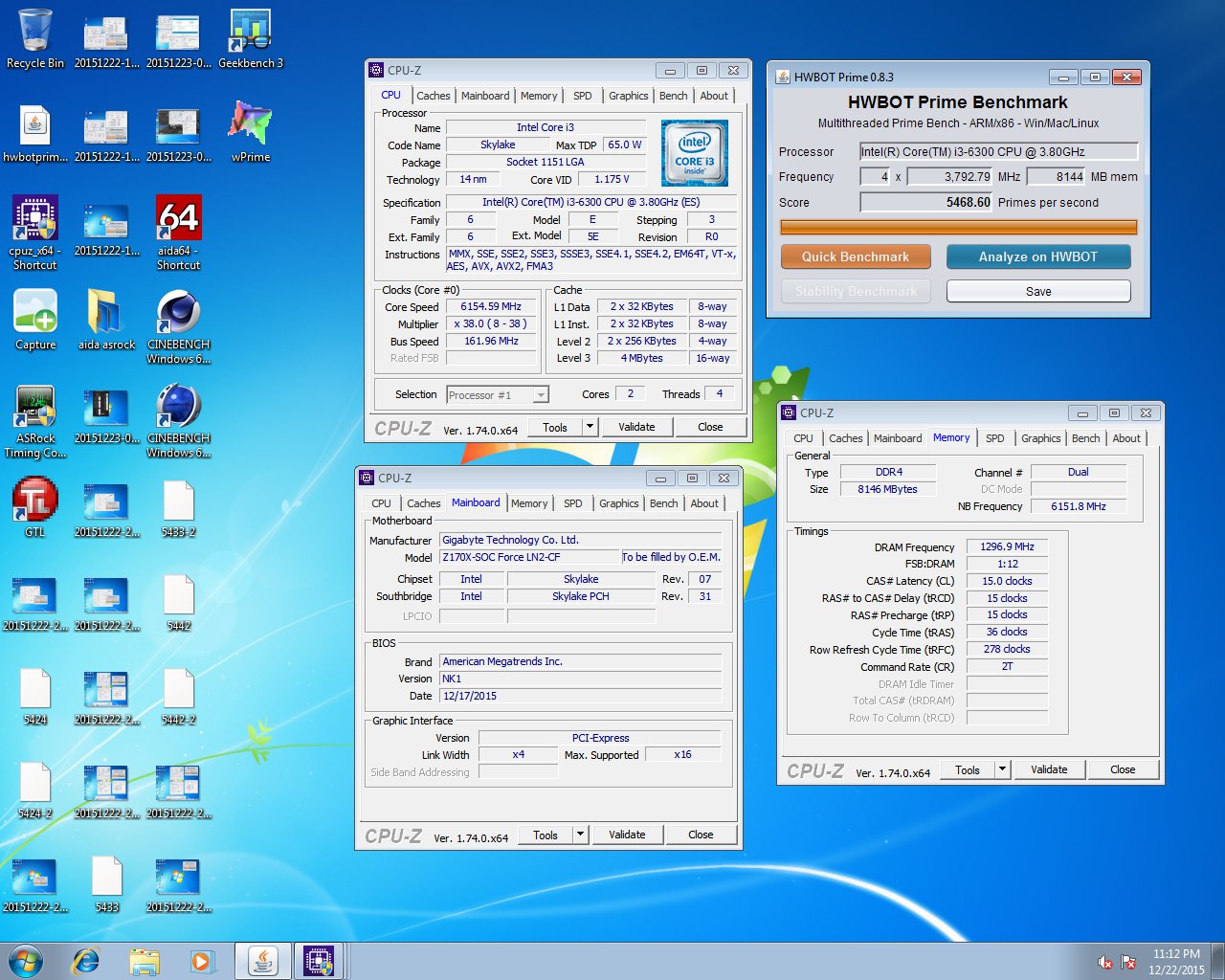Click Validate in Memory CPU-Z window
Screen dimensions: 1225x980
pyautogui.click(x=1049, y=769)
